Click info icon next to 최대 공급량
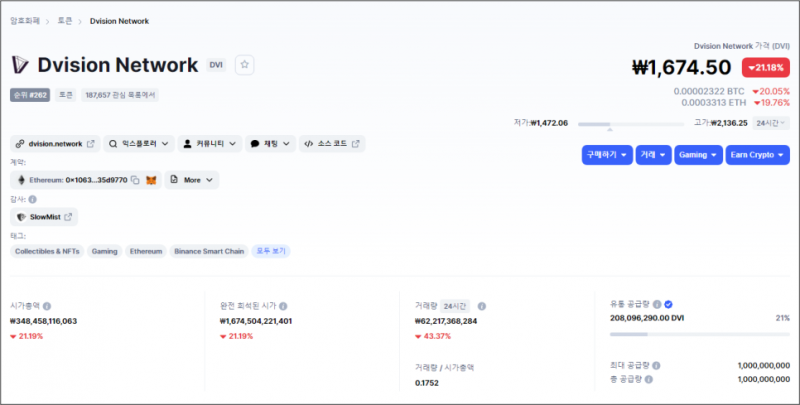The height and width of the screenshot is (405, 800). 653,366
